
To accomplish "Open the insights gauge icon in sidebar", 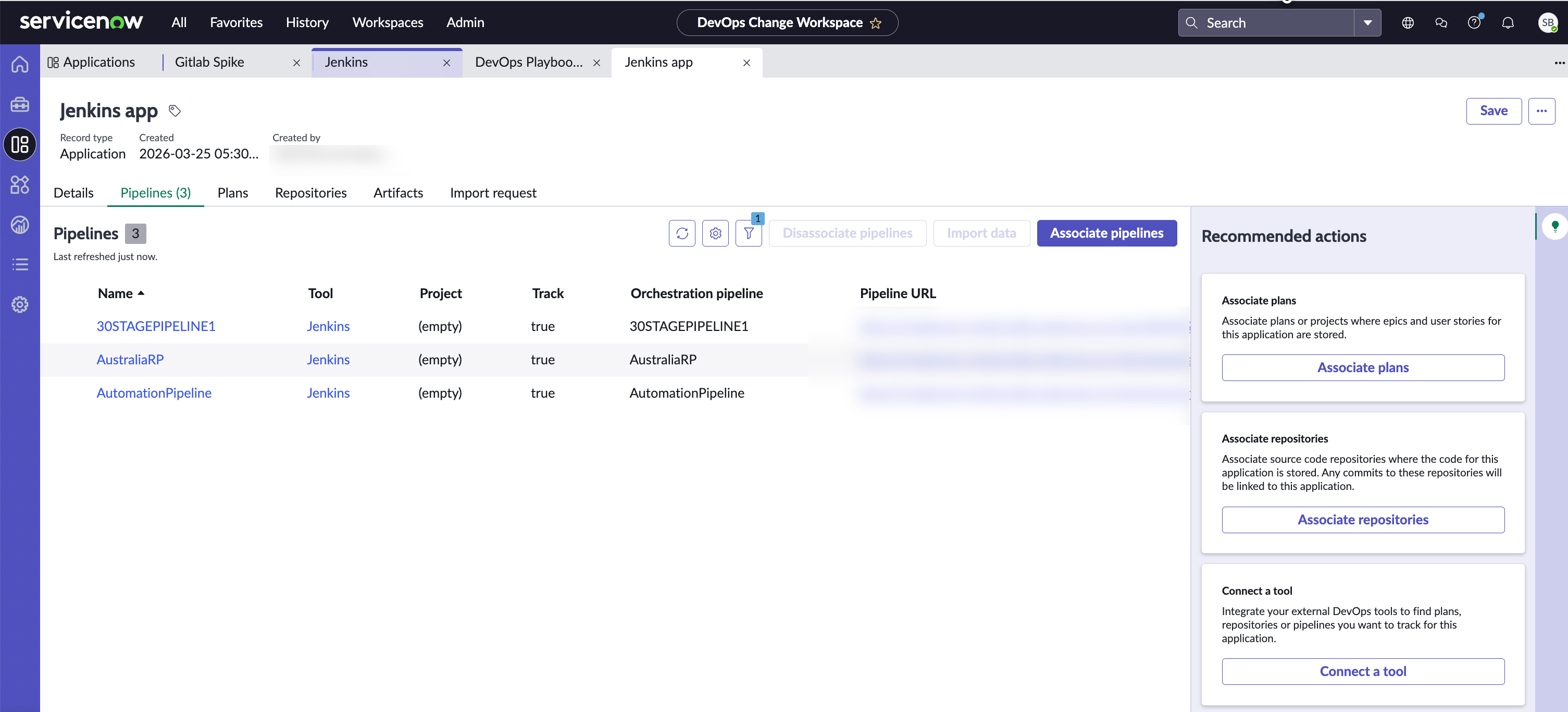I will coord(19,225).
